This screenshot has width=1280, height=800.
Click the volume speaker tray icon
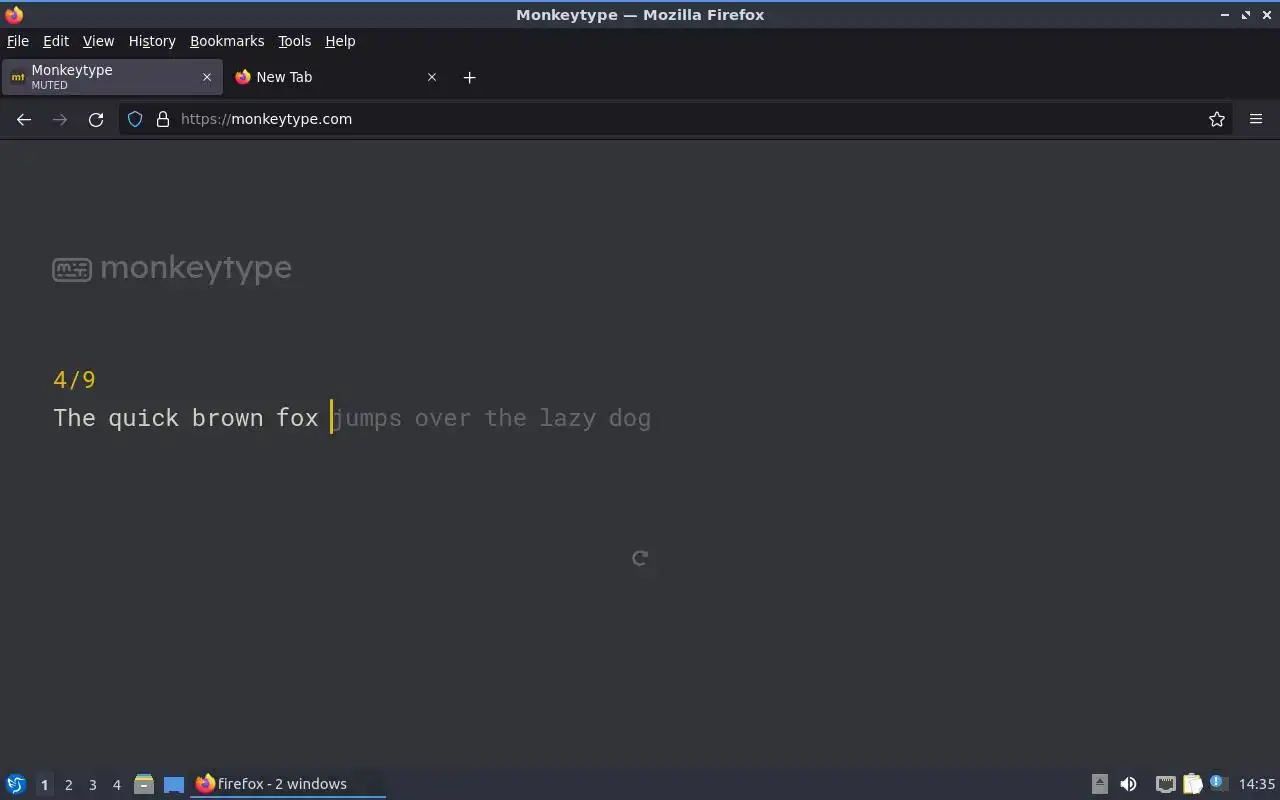click(x=1128, y=784)
